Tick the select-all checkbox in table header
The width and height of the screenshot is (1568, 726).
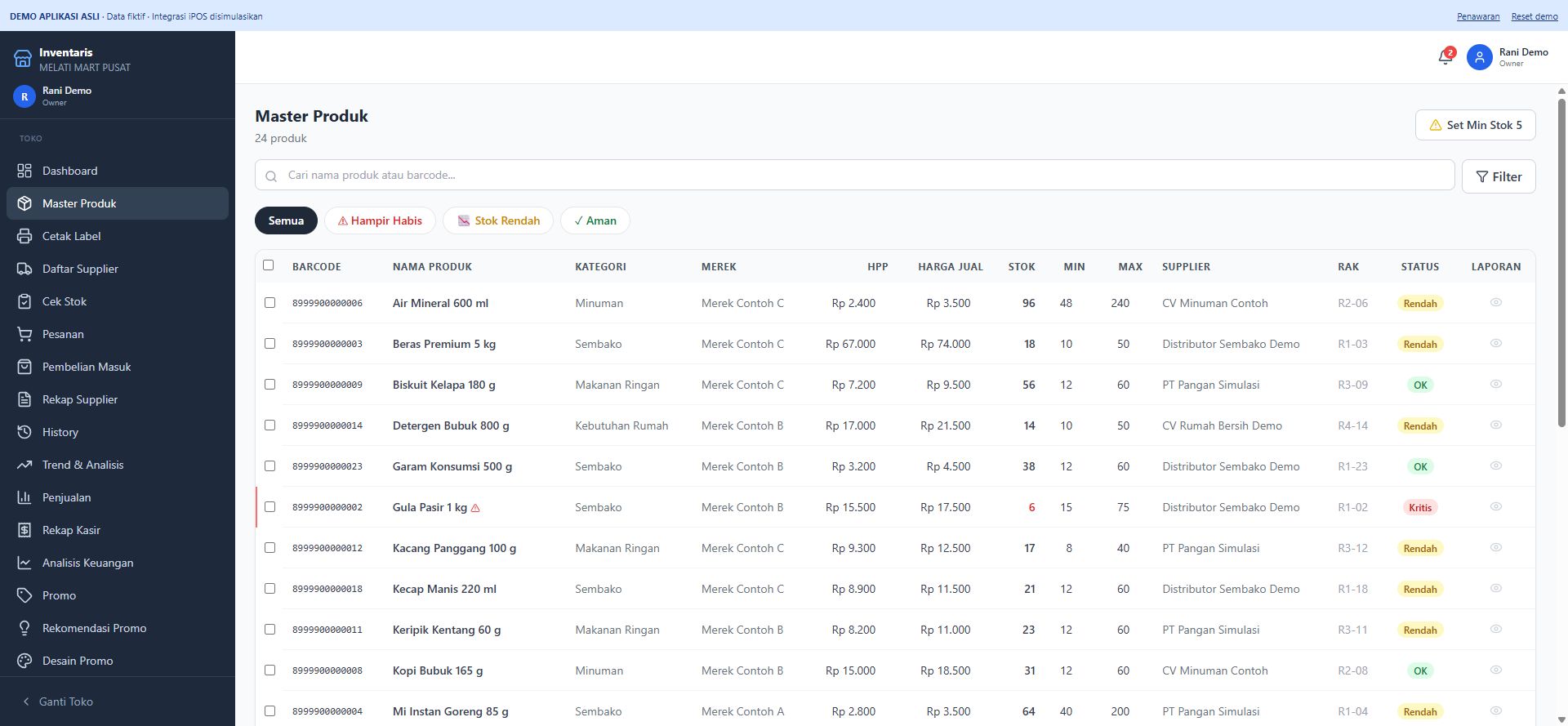269,265
